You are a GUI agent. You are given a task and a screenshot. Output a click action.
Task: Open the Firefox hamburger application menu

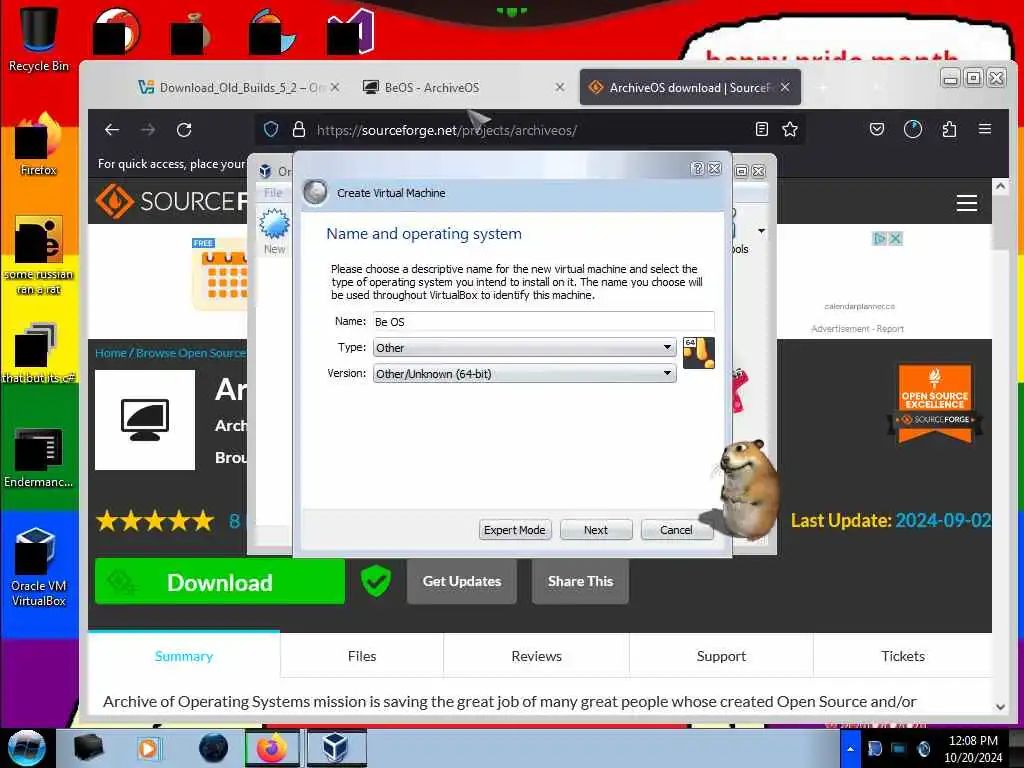point(985,129)
